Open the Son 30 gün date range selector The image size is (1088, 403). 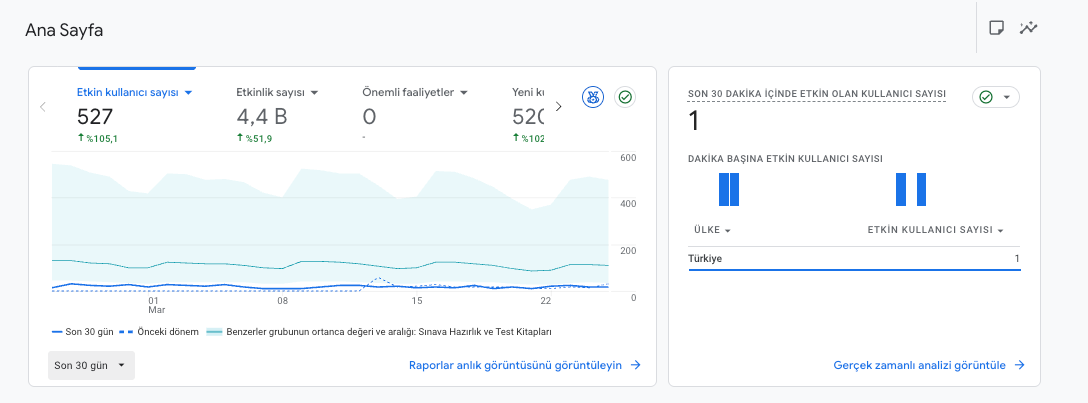(91, 366)
